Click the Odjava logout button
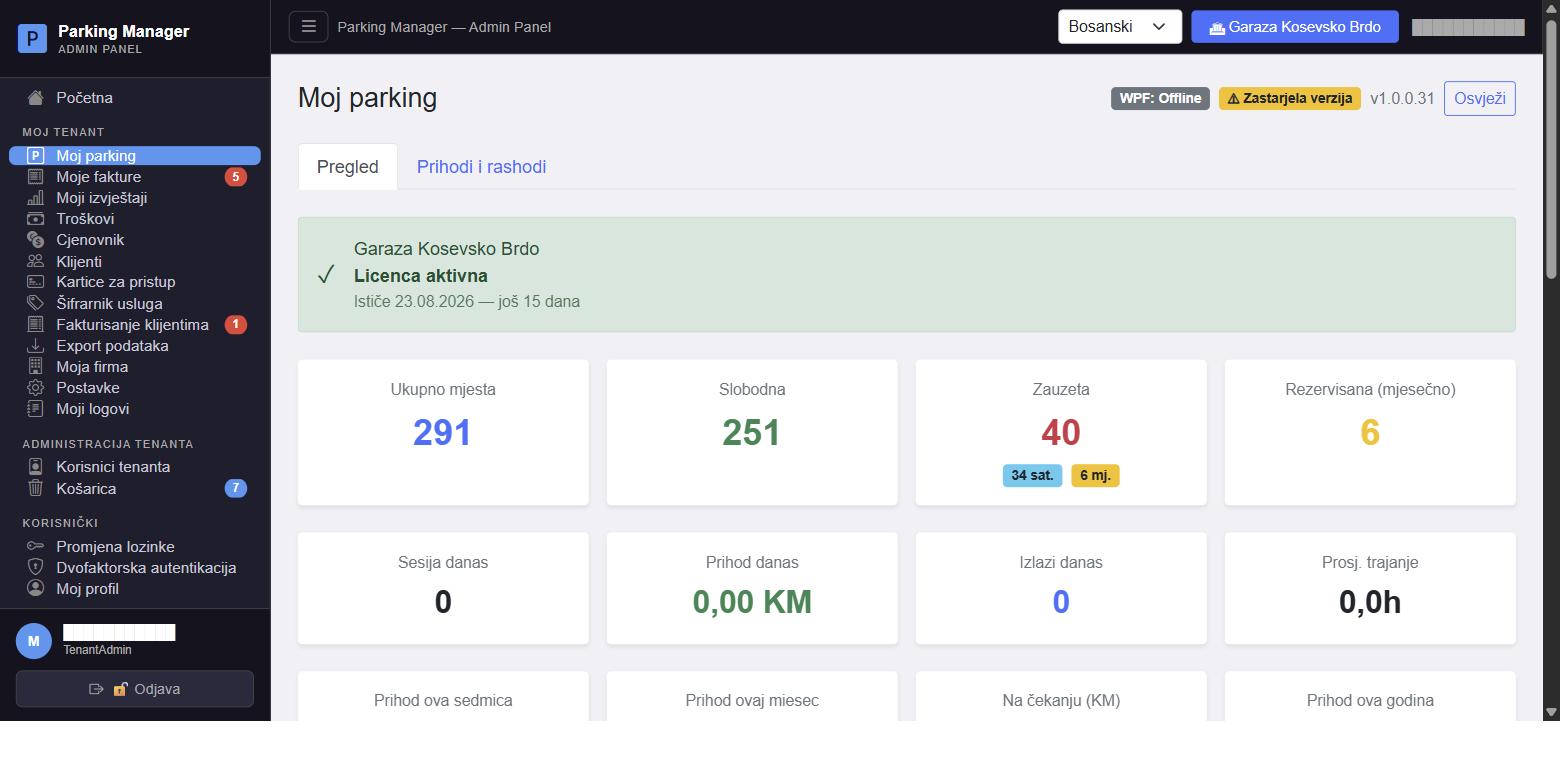The width and height of the screenshot is (1560, 784). [135, 689]
